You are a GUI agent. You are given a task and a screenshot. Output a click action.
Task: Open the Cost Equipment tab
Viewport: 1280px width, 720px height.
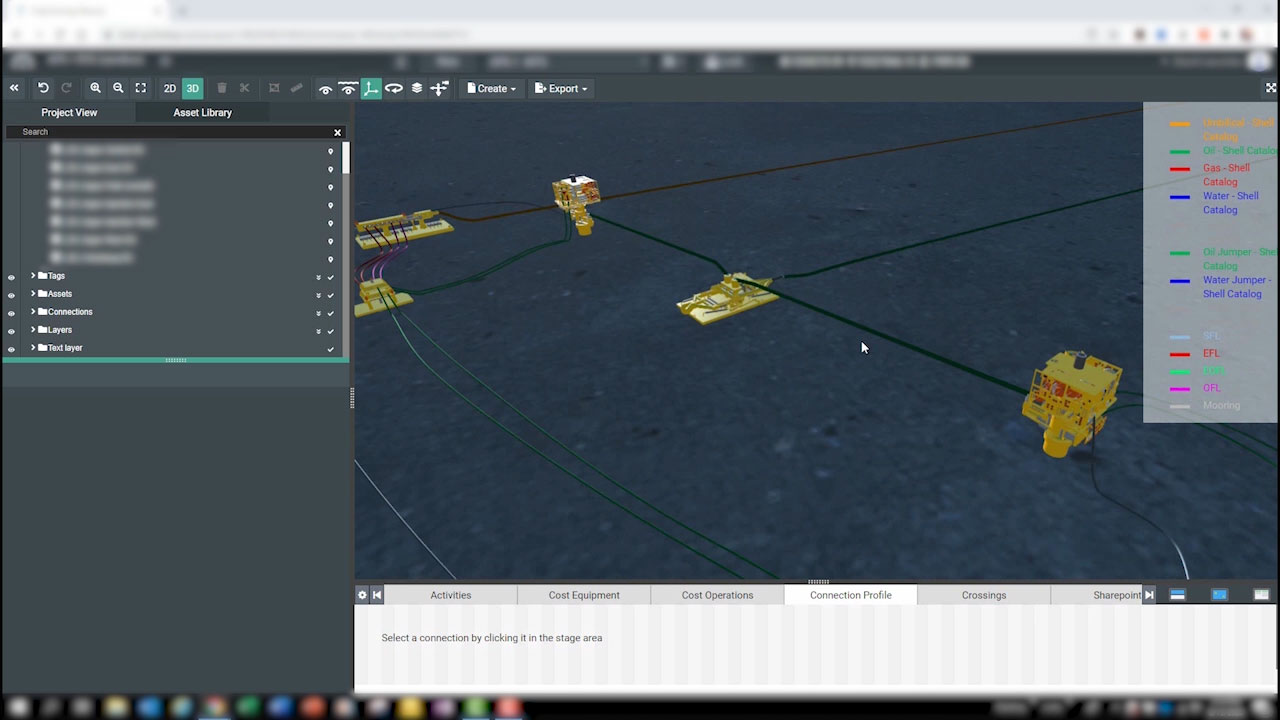pyautogui.click(x=584, y=595)
